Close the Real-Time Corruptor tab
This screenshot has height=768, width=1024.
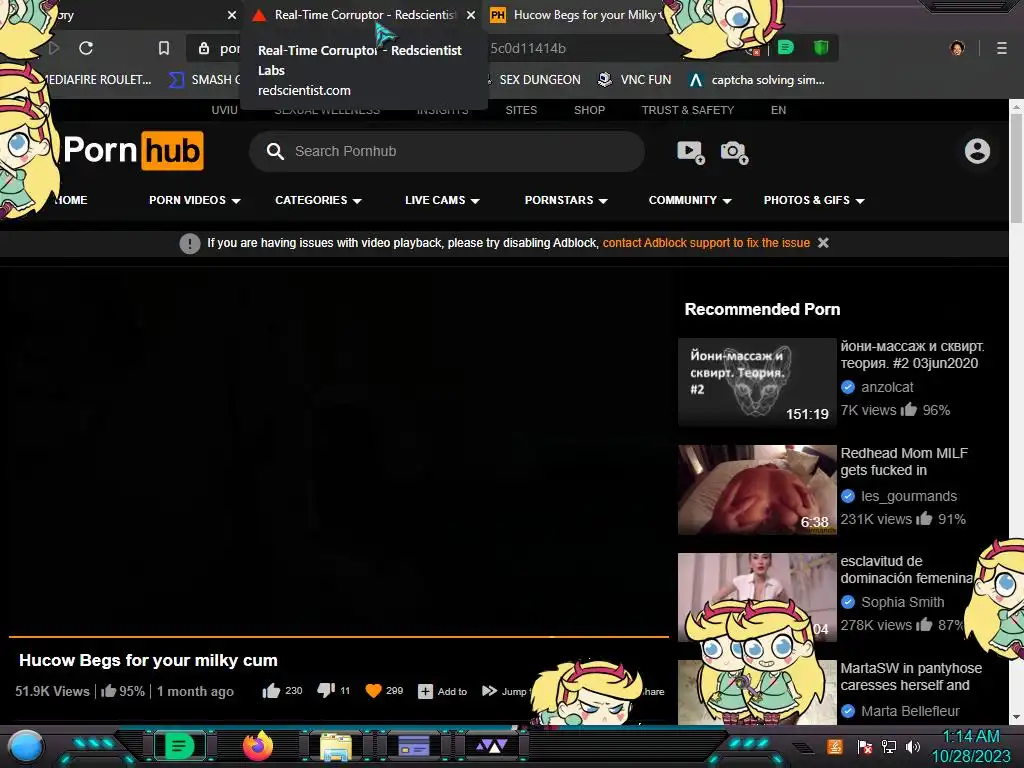(471, 15)
